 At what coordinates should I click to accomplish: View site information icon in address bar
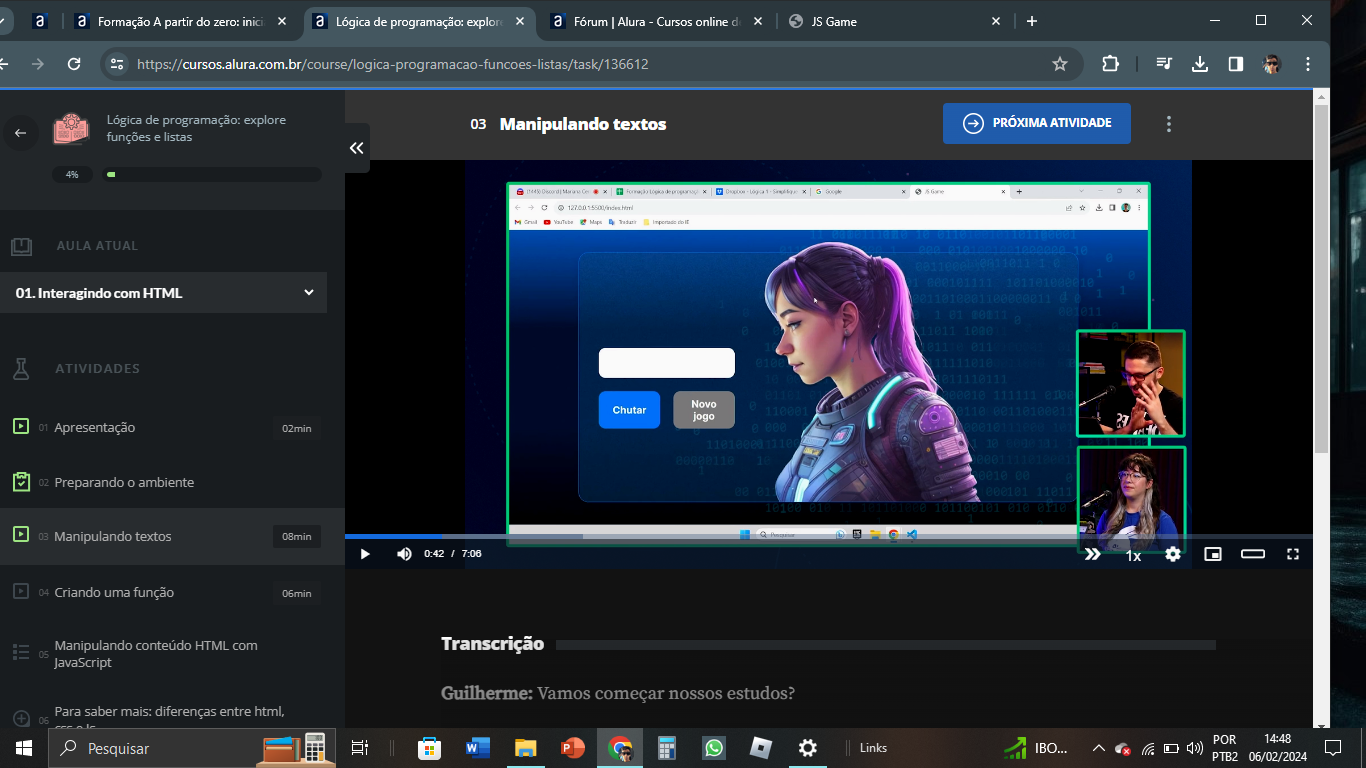(x=117, y=64)
